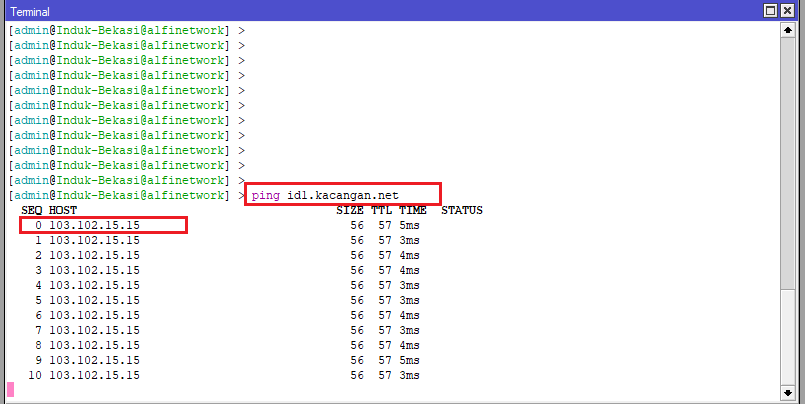
Task: Close the Terminal window
Action: point(789,10)
